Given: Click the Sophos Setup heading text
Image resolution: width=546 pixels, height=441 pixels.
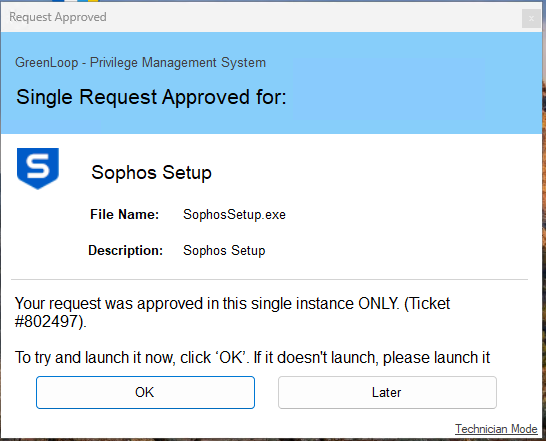Looking at the screenshot, I should [x=151, y=172].
